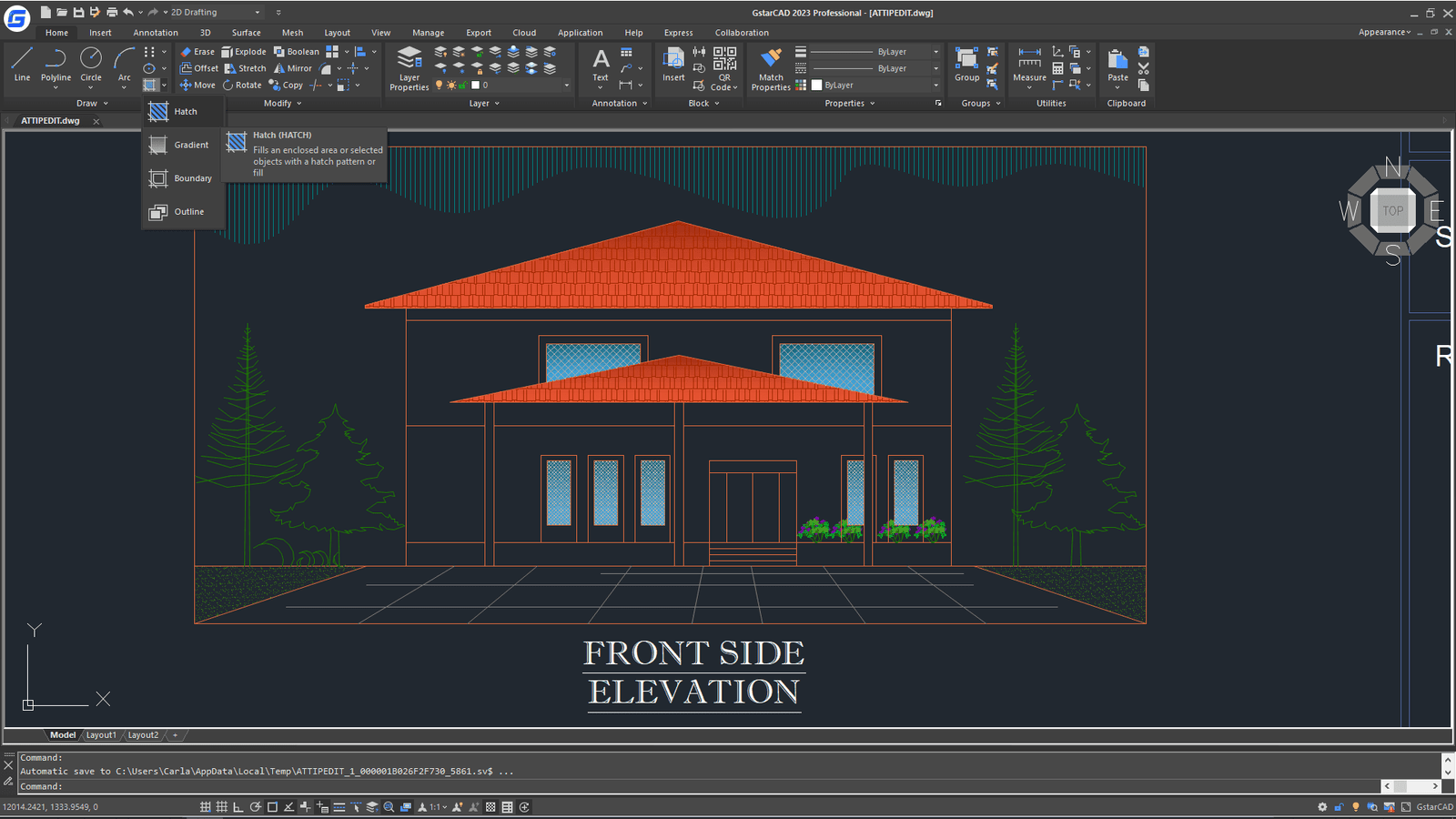Screen dimensions: 1456x819
Task: Open Layer Properties manager
Action: pos(409,68)
